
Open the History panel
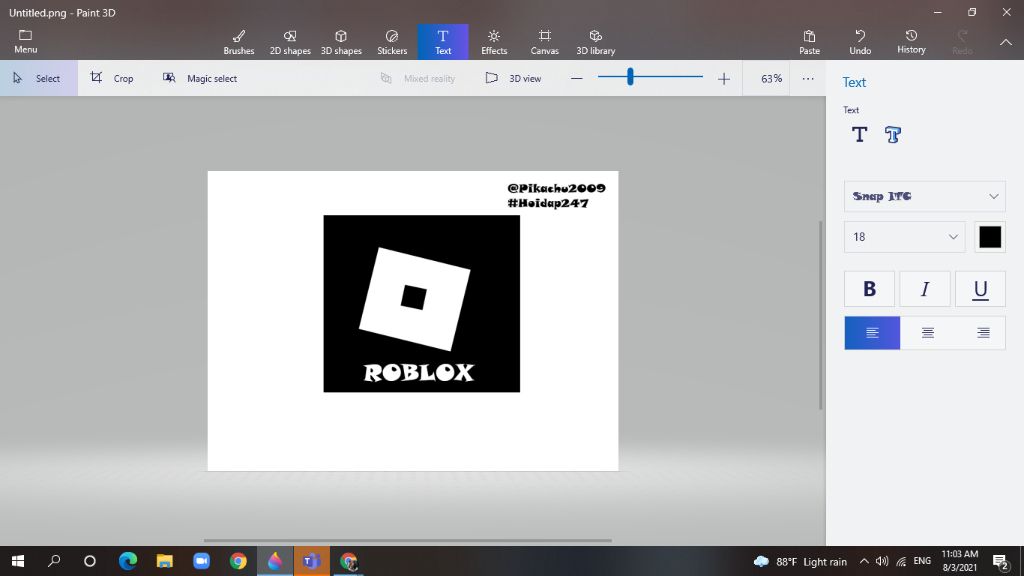coord(911,42)
